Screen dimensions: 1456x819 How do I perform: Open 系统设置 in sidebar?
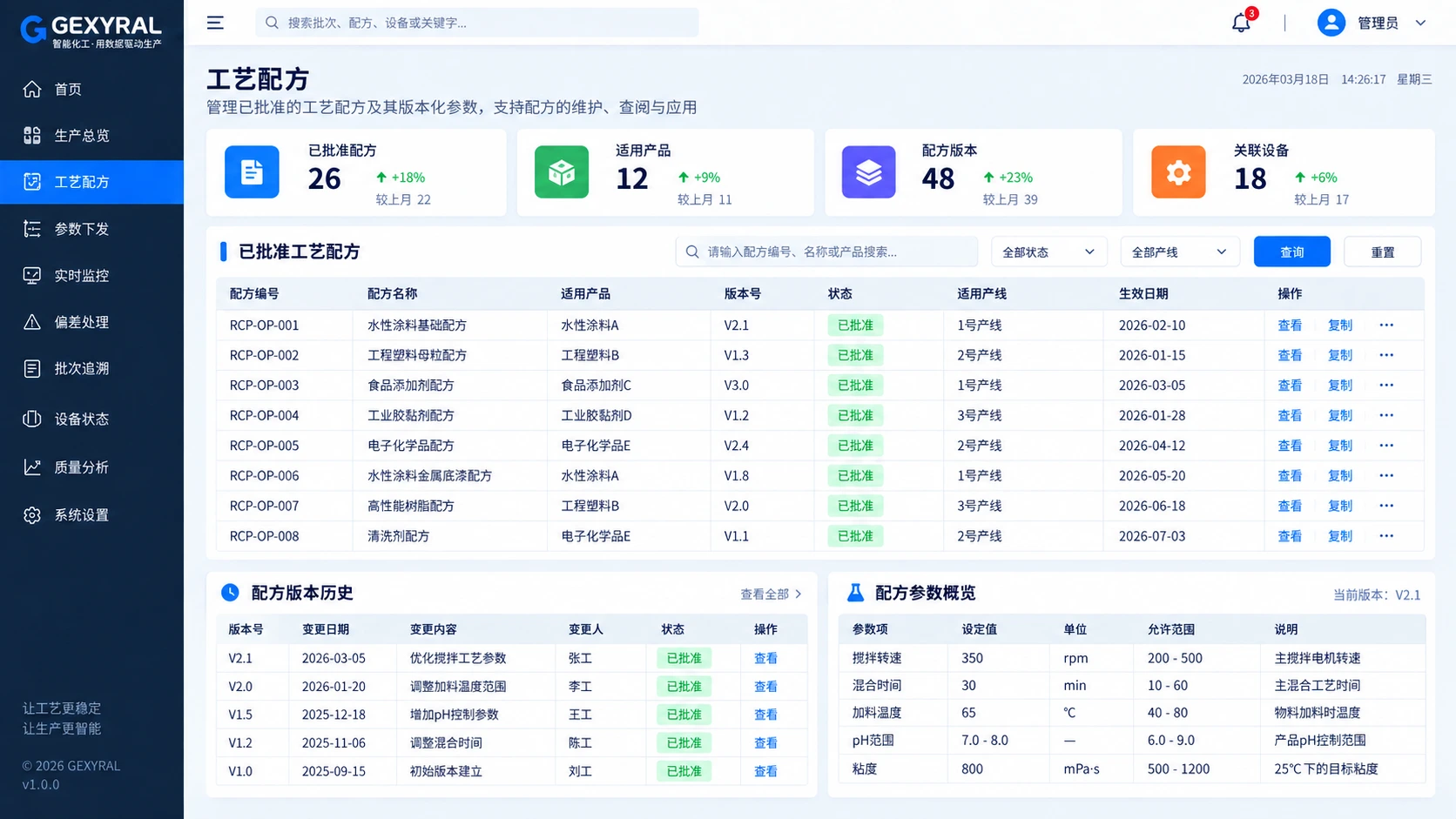(x=91, y=515)
